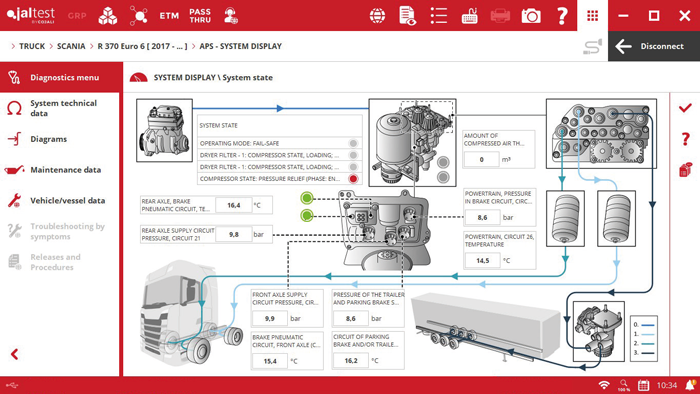Click red COMPRESSOR STATE pressure relief indicator

[353, 179]
